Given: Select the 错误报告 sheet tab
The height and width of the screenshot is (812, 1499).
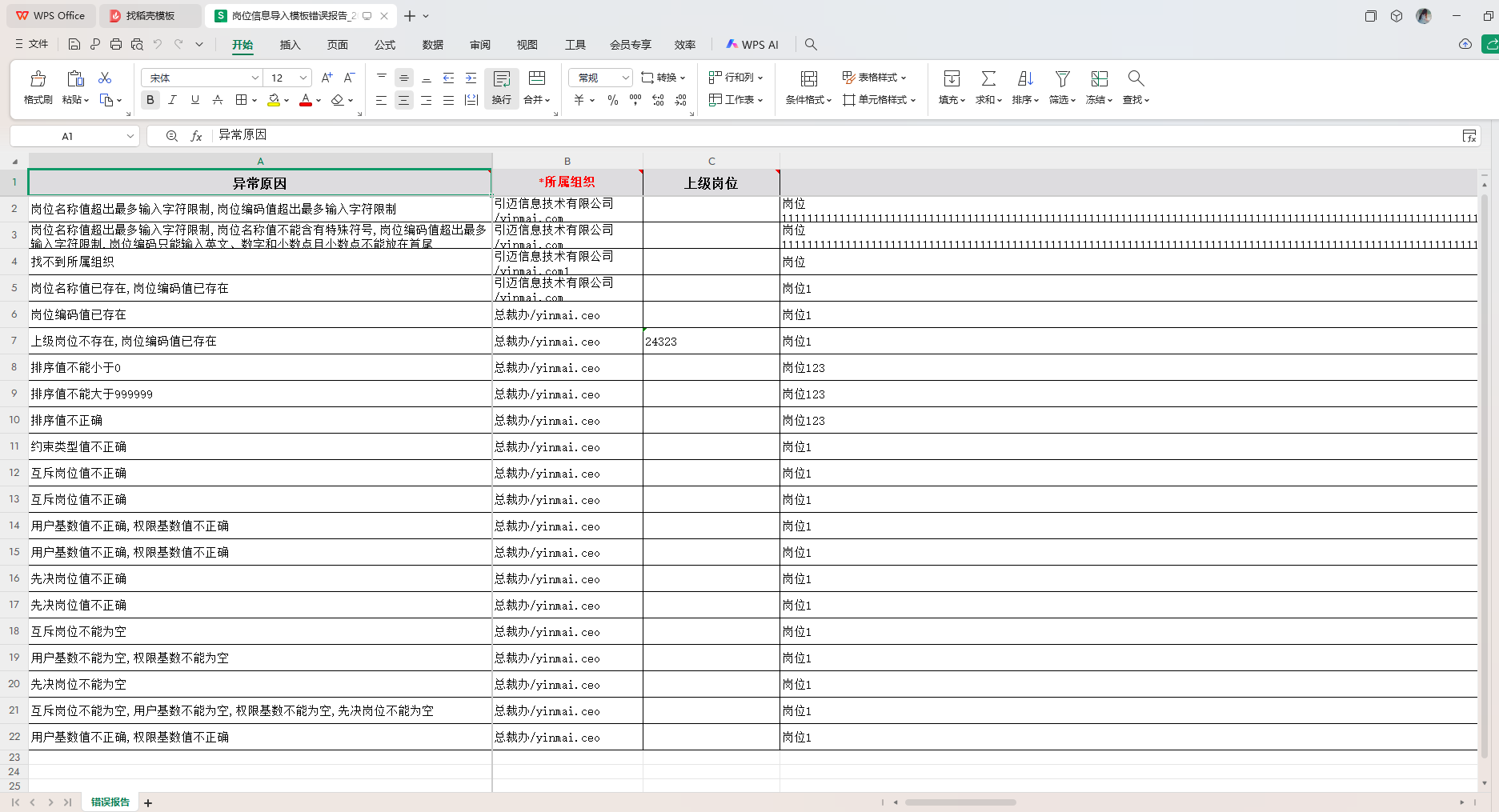Looking at the screenshot, I should pos(110,802).
